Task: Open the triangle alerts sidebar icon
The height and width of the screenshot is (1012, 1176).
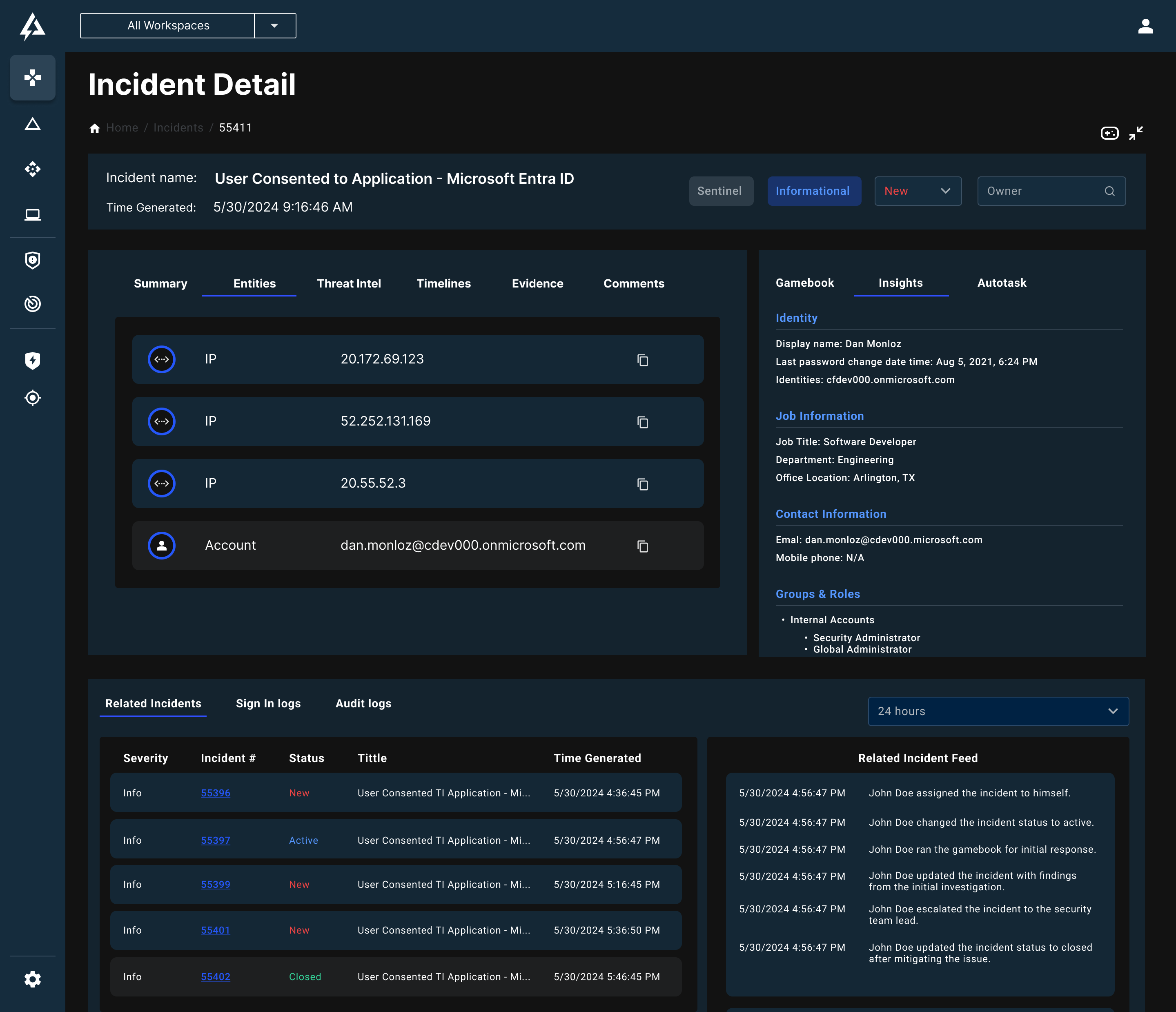Action: pos(32,124)
